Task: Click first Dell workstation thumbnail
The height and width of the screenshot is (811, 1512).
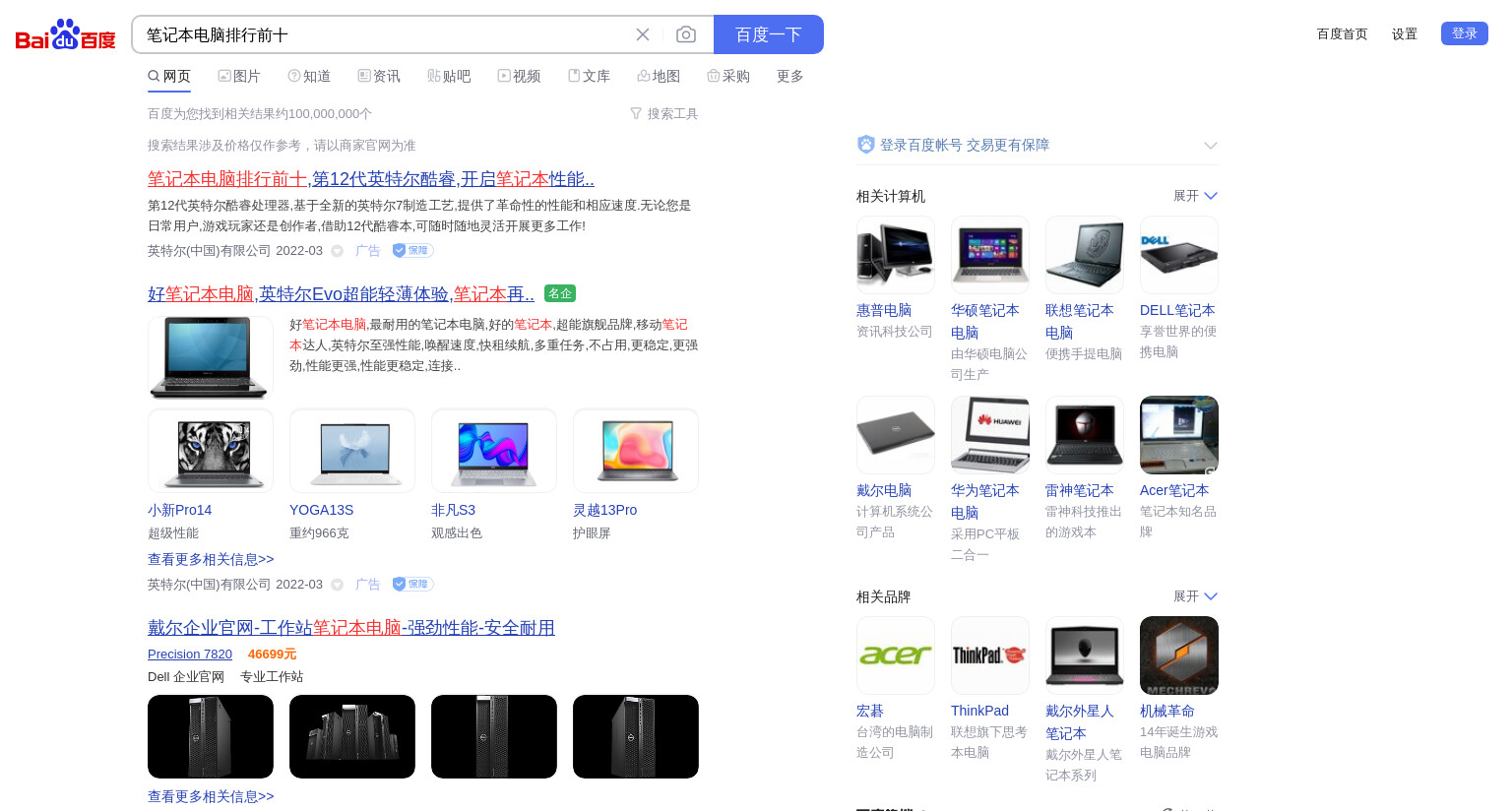Action: pos(211,736)
